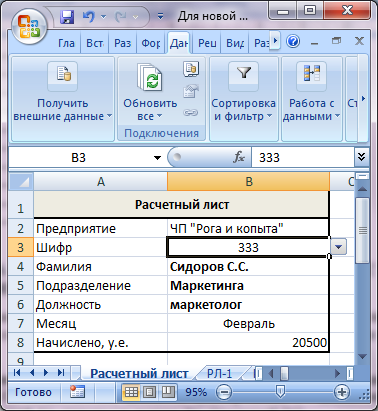This screenshot has width=378, height=411.
Task: Select the cell Февраль
Action: [248, 323]
